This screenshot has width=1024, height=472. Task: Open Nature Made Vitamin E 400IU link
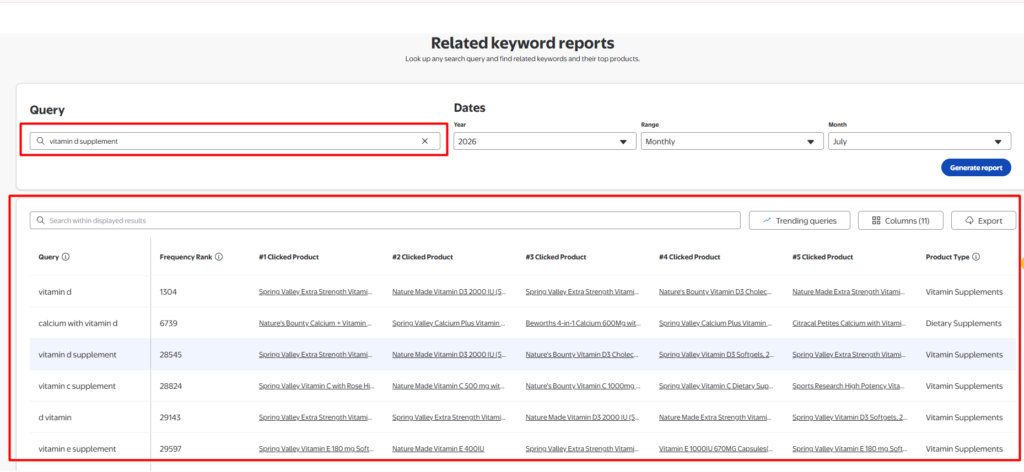coord(438,448)
